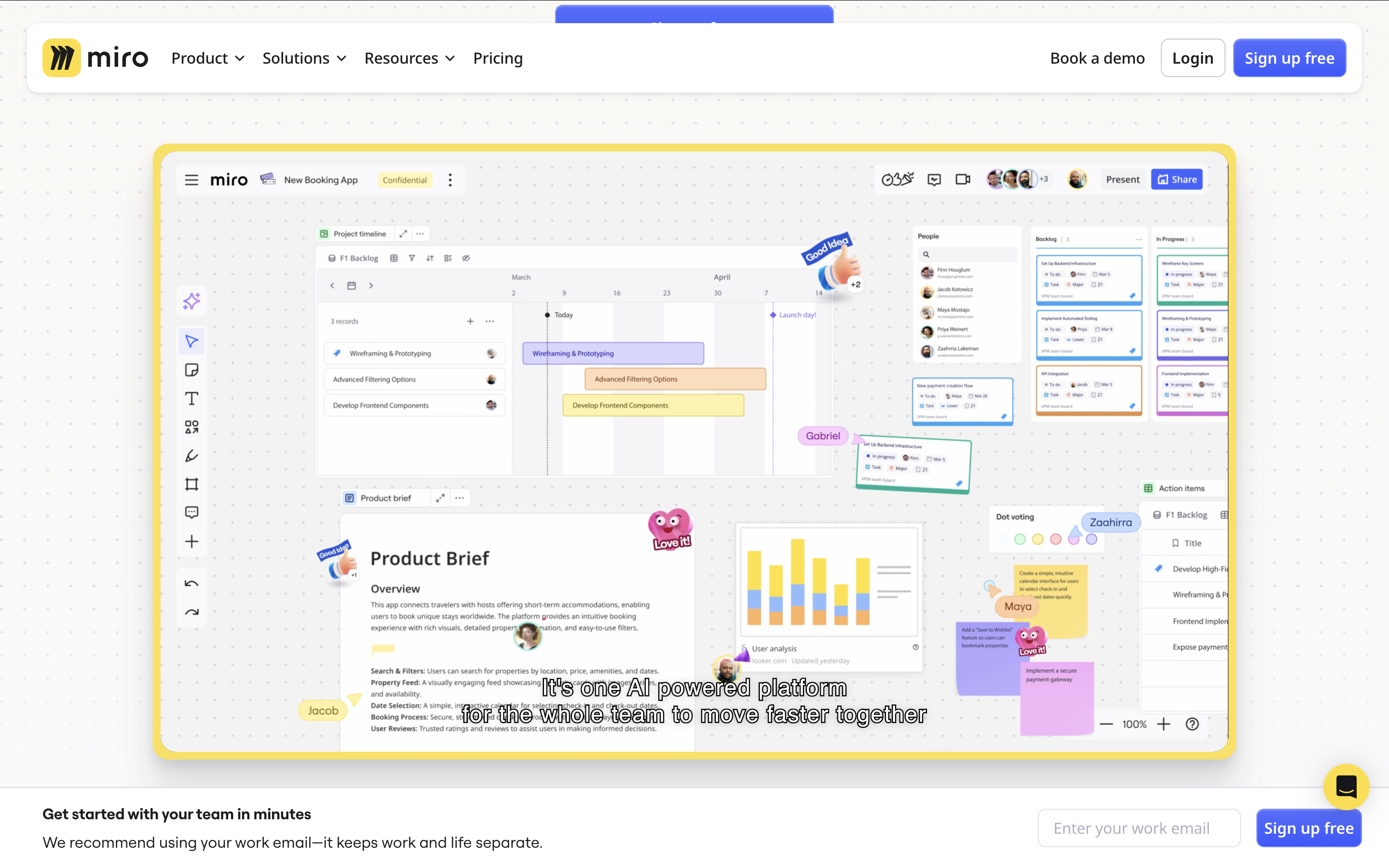Go to next period in timeline
The image size is (1389, 868).
[371, 285]
